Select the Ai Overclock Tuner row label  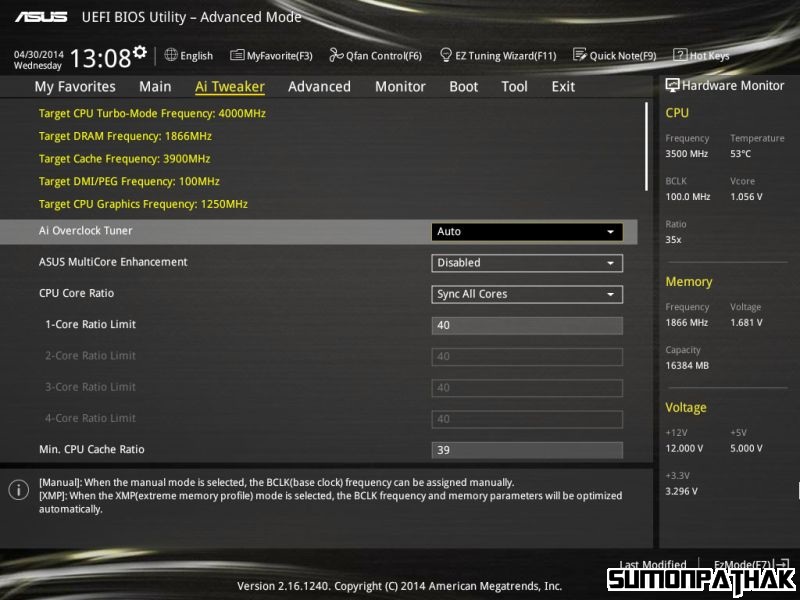pos(85,231)
